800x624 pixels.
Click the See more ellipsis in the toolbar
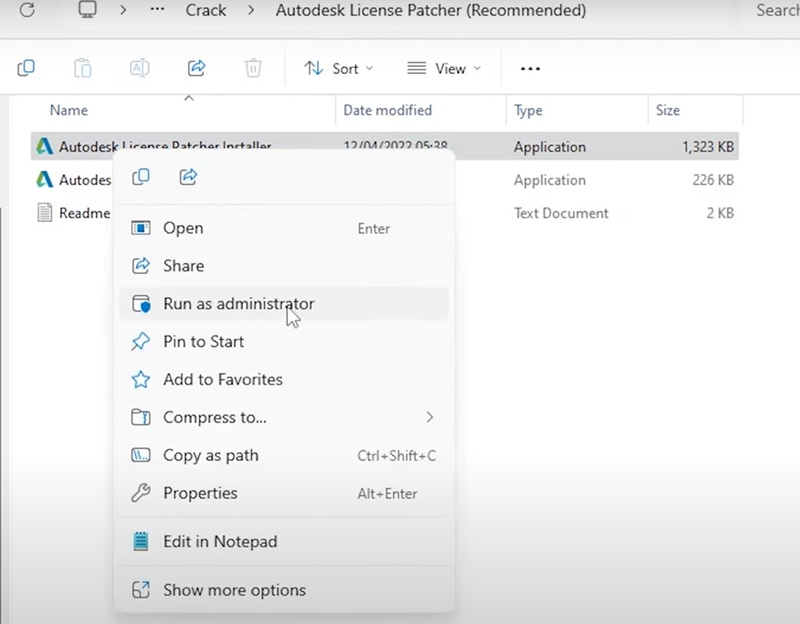pyautogui.click(x=530, y=67)
